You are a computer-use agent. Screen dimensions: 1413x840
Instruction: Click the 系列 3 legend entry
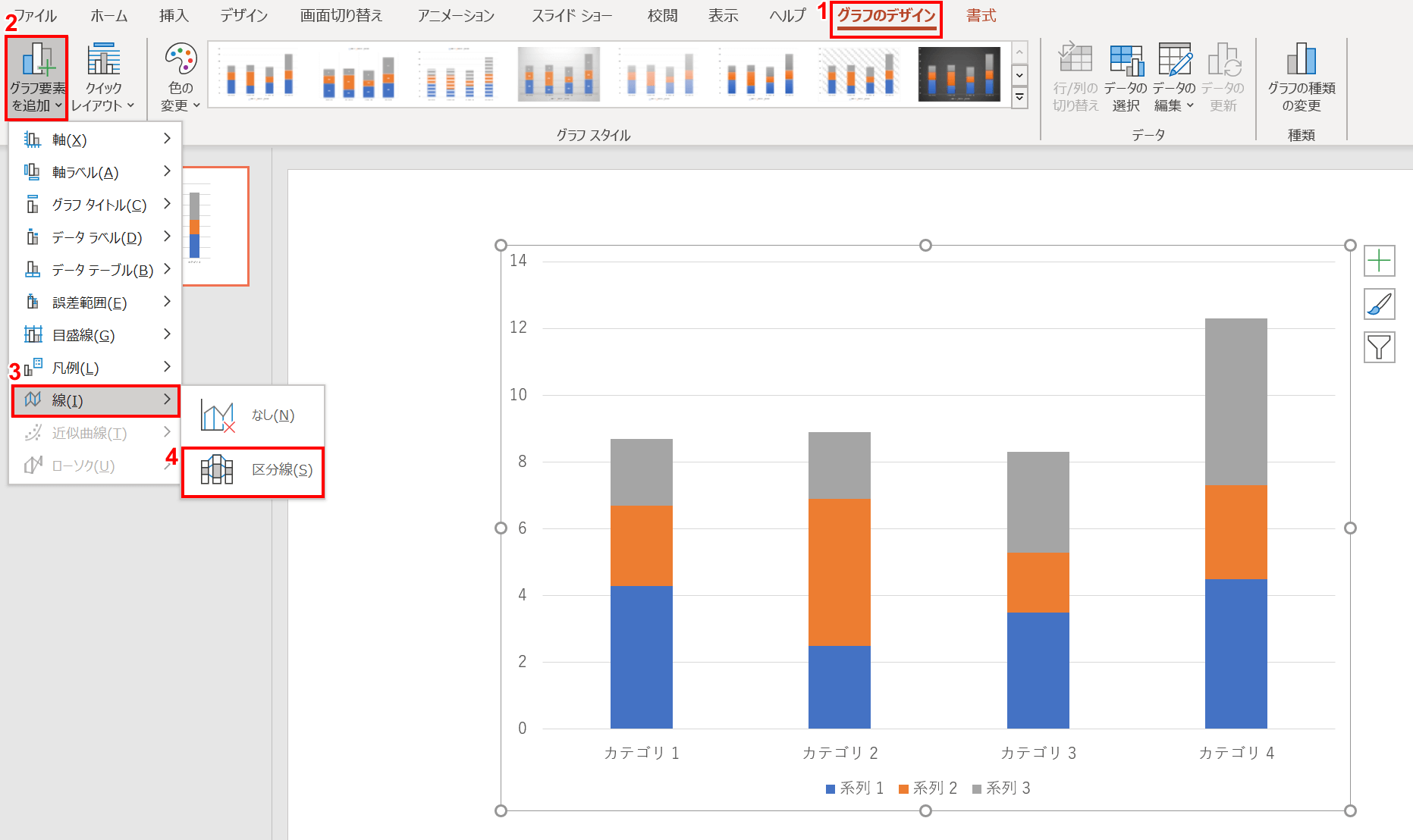click(1001, 788)
